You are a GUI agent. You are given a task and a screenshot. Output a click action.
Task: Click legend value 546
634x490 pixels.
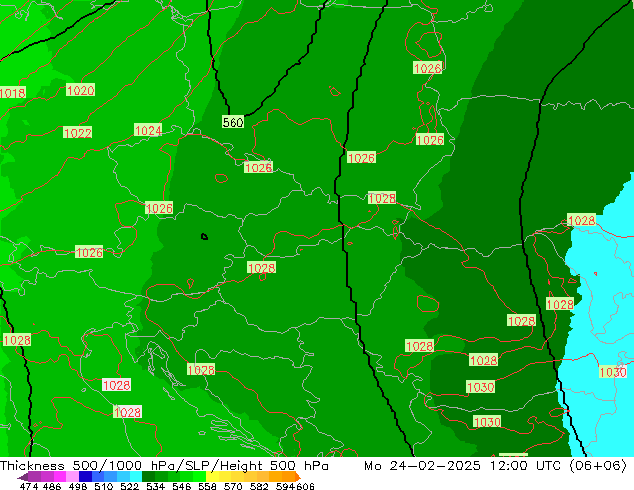[182, 486]
